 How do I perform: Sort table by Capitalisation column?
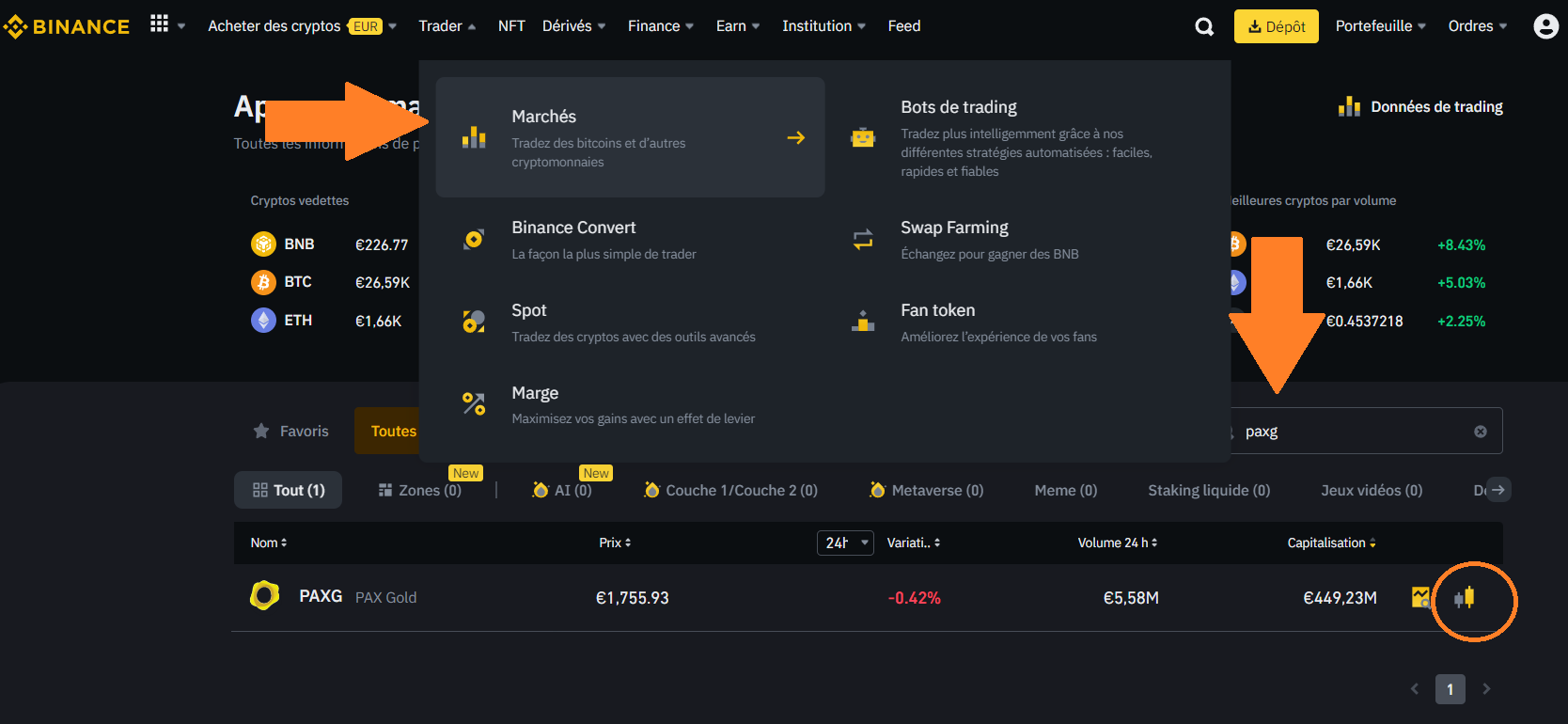tap(1331, 543)
